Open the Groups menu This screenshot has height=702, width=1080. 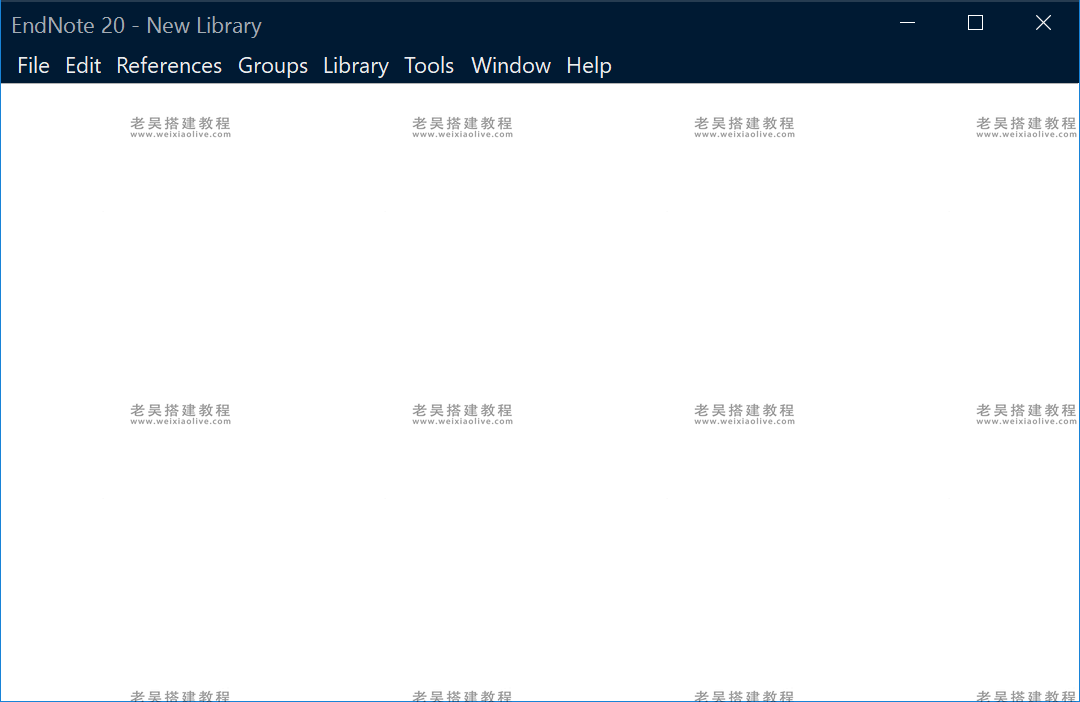[272, 66]
